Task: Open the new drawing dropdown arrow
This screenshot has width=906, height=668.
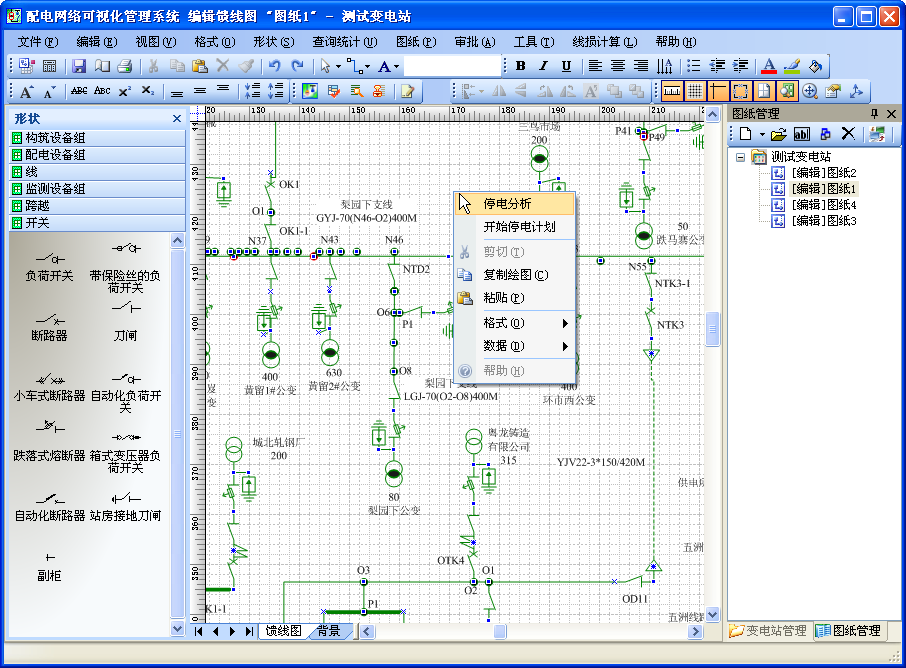Action: (x=762, y=134)
